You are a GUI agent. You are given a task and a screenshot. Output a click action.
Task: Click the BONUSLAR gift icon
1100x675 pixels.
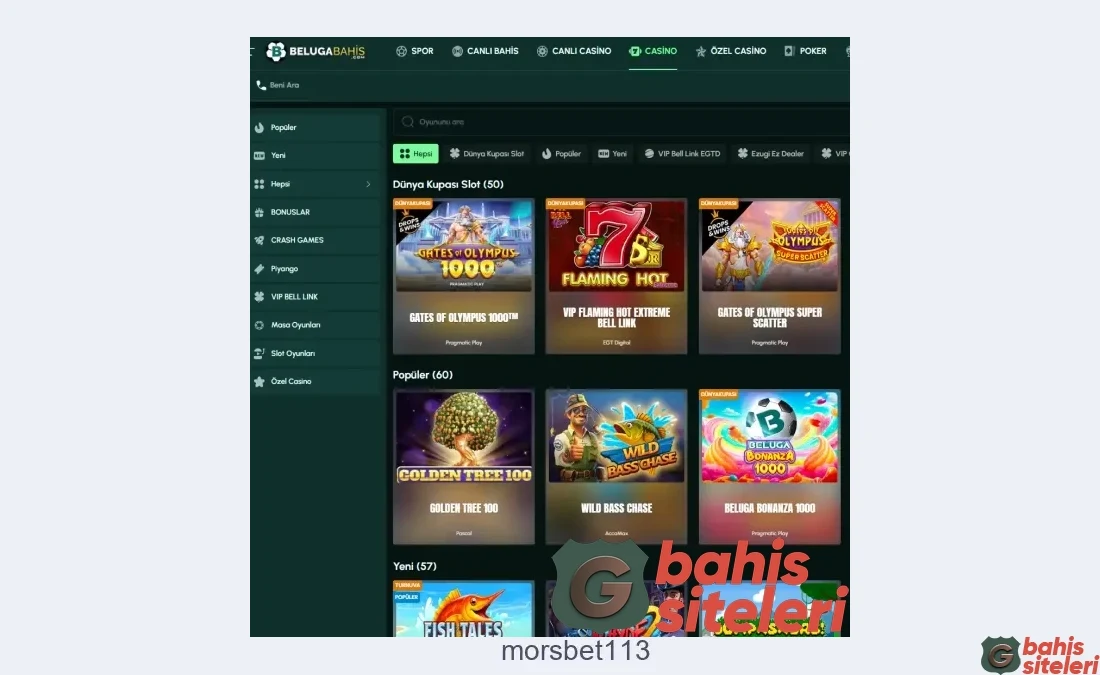click(261, 212)
